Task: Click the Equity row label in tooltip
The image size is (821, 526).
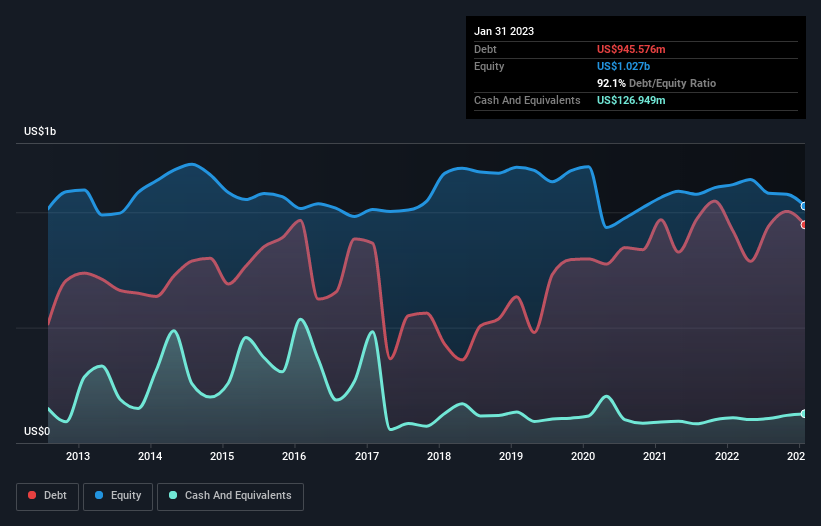Action: tap(489, 66)
